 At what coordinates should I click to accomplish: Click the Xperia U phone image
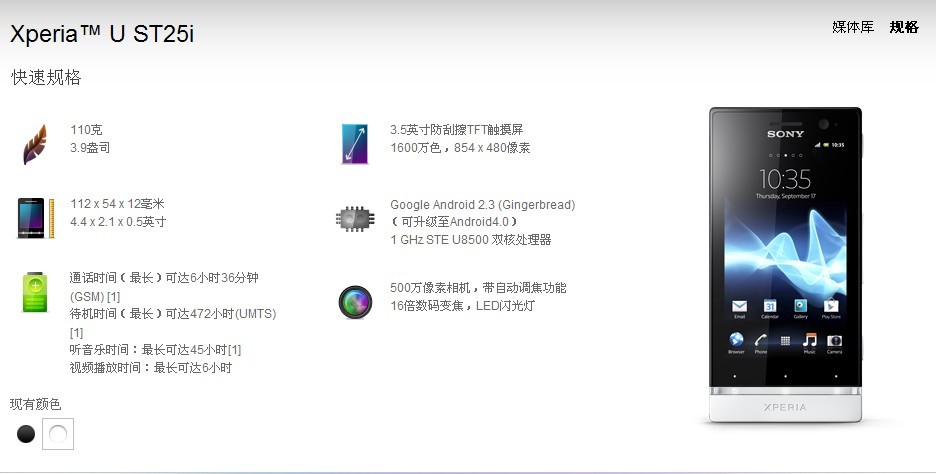785,266
